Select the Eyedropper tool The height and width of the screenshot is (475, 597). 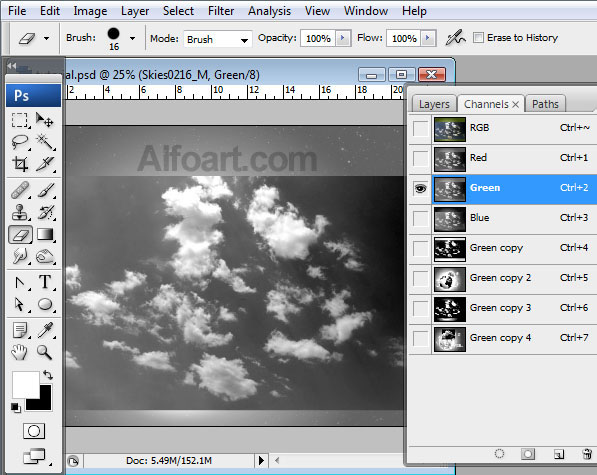pyautogui.click(x=45, y=330)
